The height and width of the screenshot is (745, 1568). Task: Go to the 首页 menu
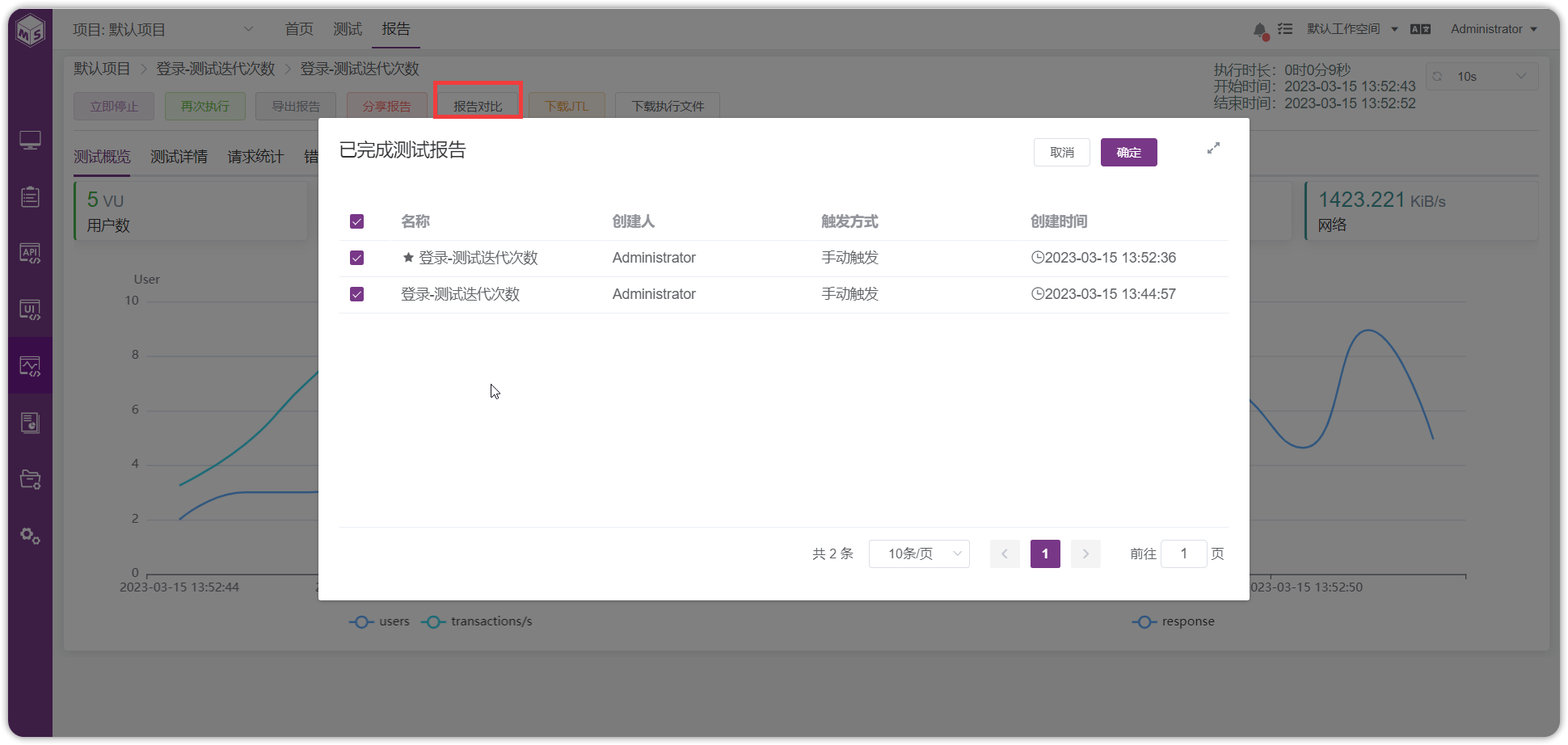pyautogui.click(x=299, y=29)
